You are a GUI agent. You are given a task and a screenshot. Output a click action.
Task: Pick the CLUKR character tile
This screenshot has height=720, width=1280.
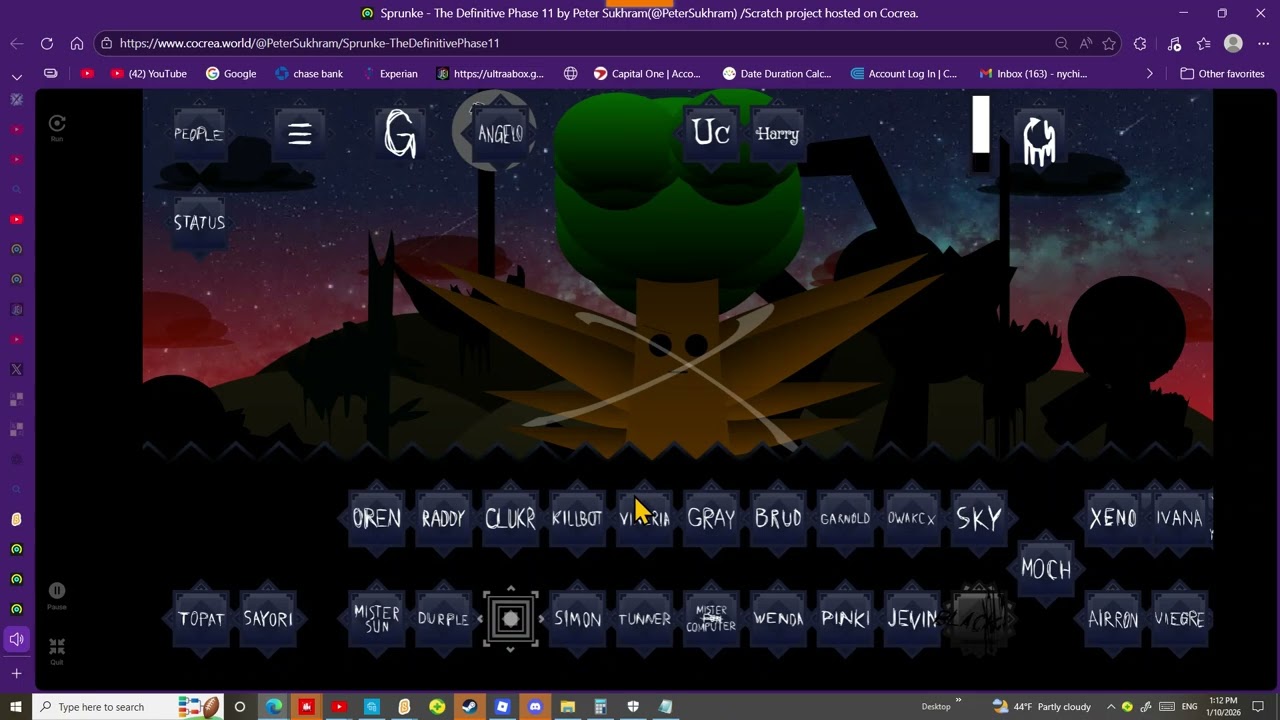(x=510, y=518)
